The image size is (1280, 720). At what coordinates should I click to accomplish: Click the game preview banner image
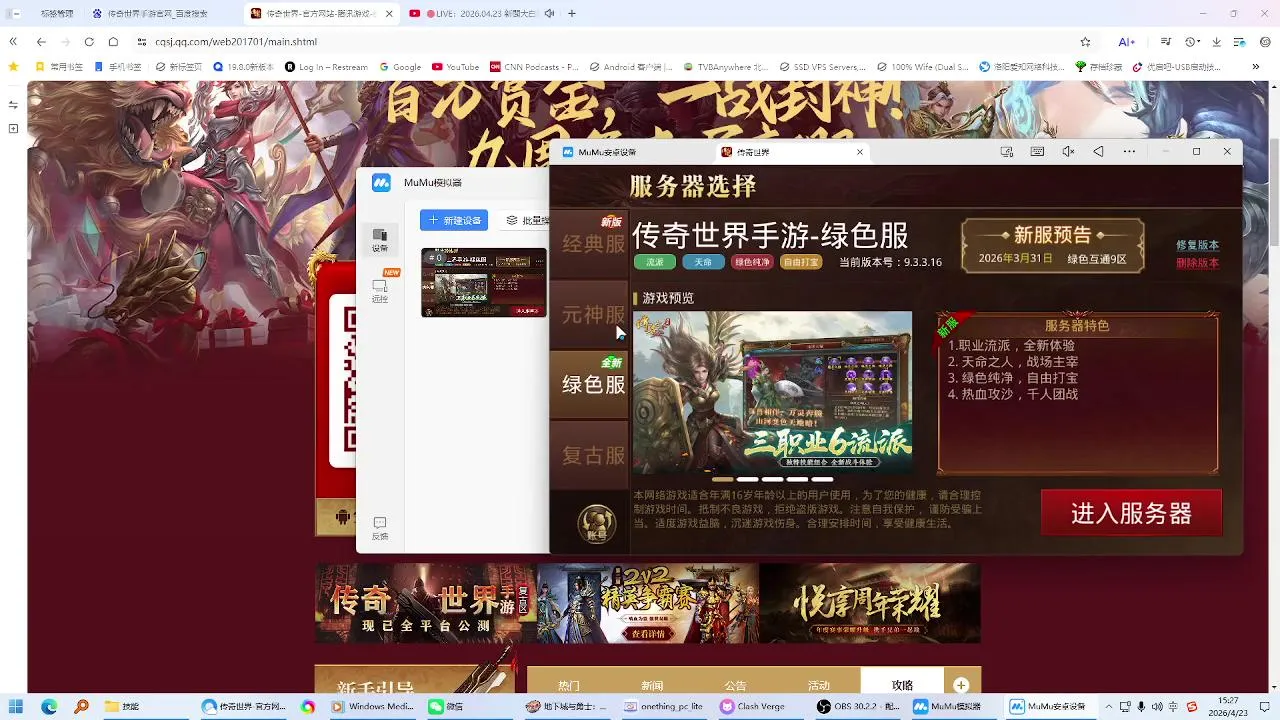[772, 391]
